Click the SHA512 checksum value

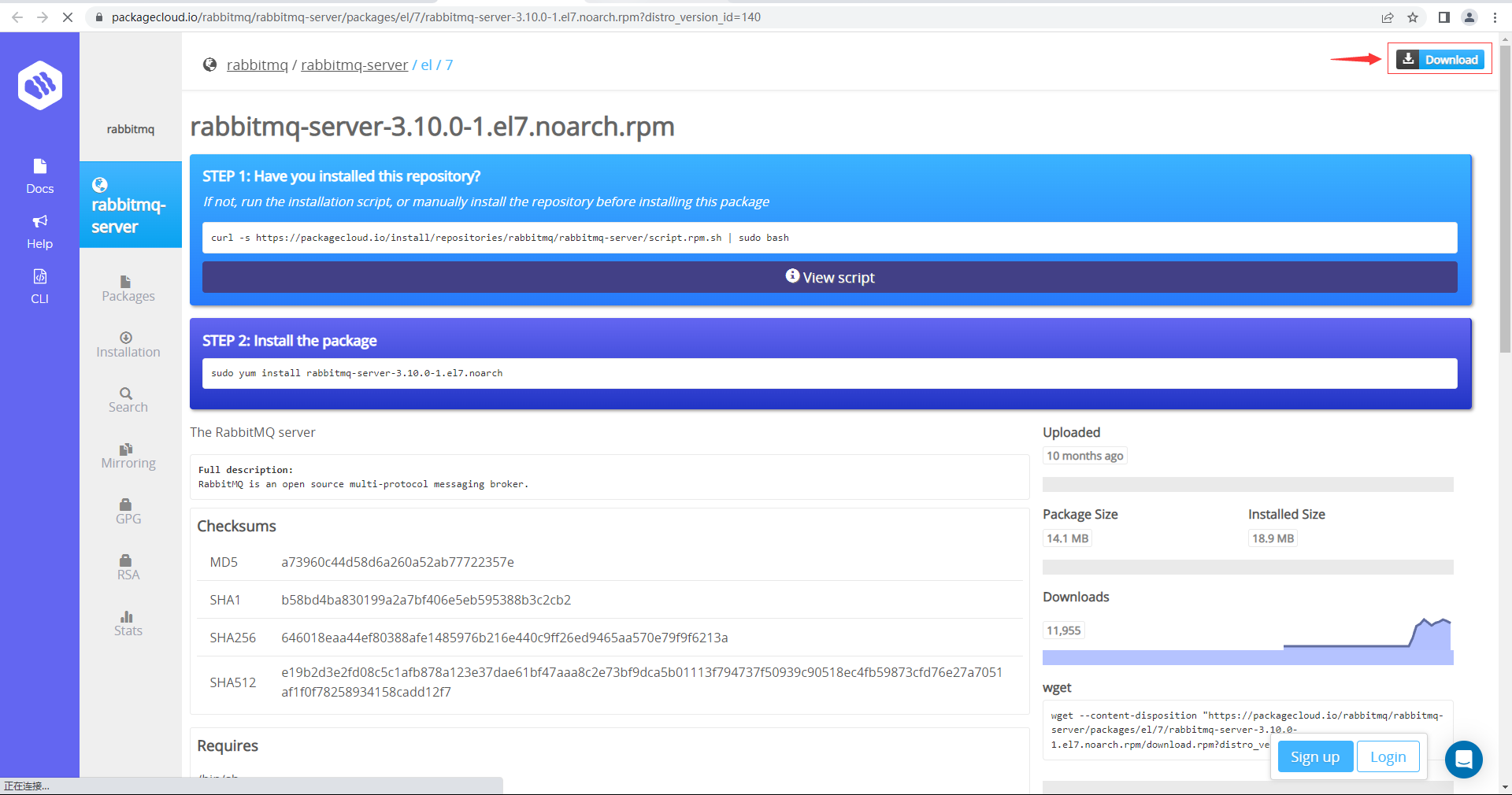point(642,682)
